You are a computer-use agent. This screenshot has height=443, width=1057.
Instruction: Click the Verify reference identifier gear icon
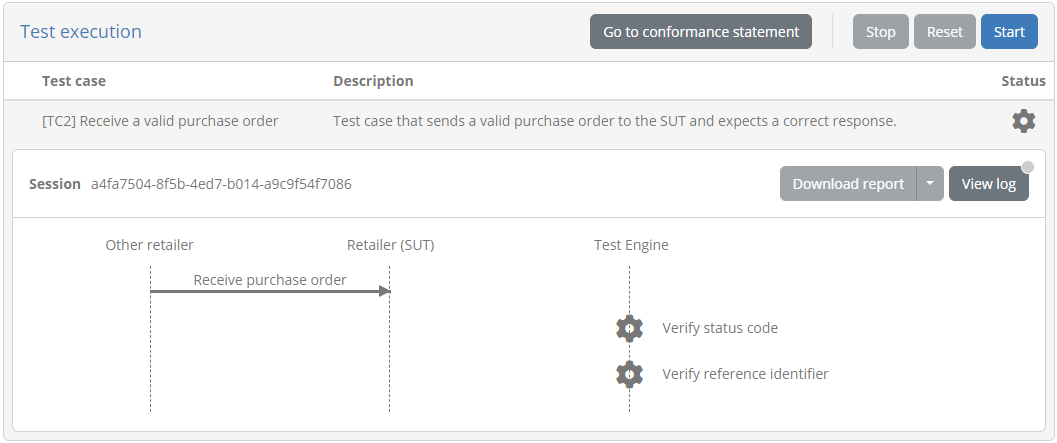(630, 374)
